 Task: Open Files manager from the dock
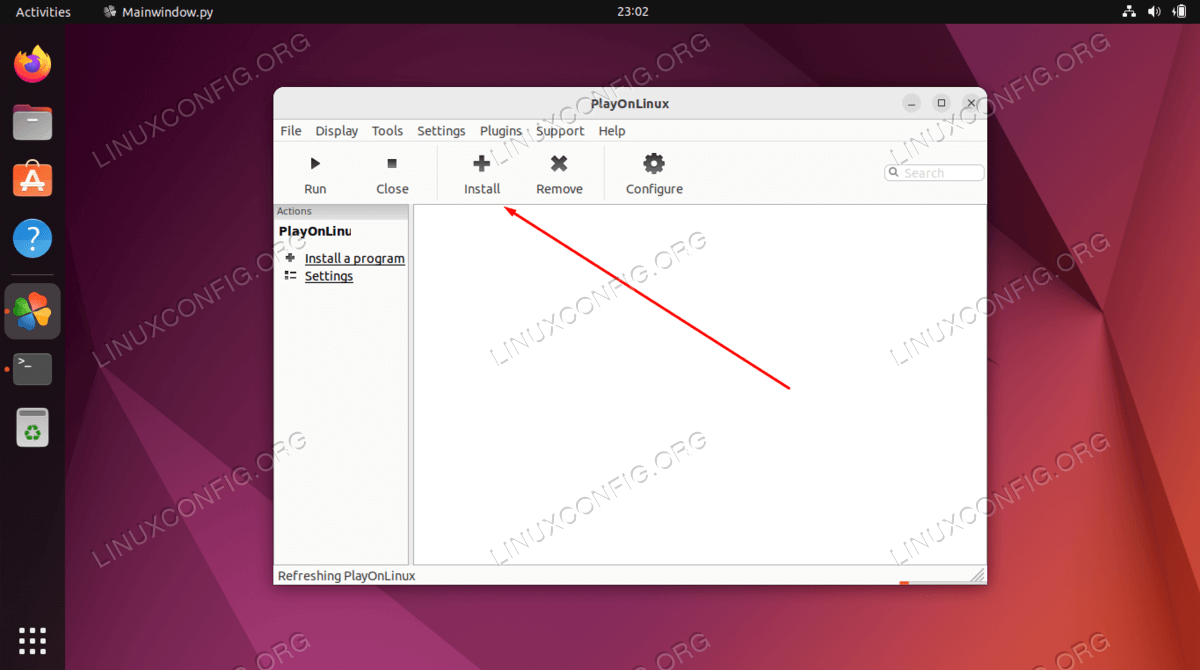[33, 123]
